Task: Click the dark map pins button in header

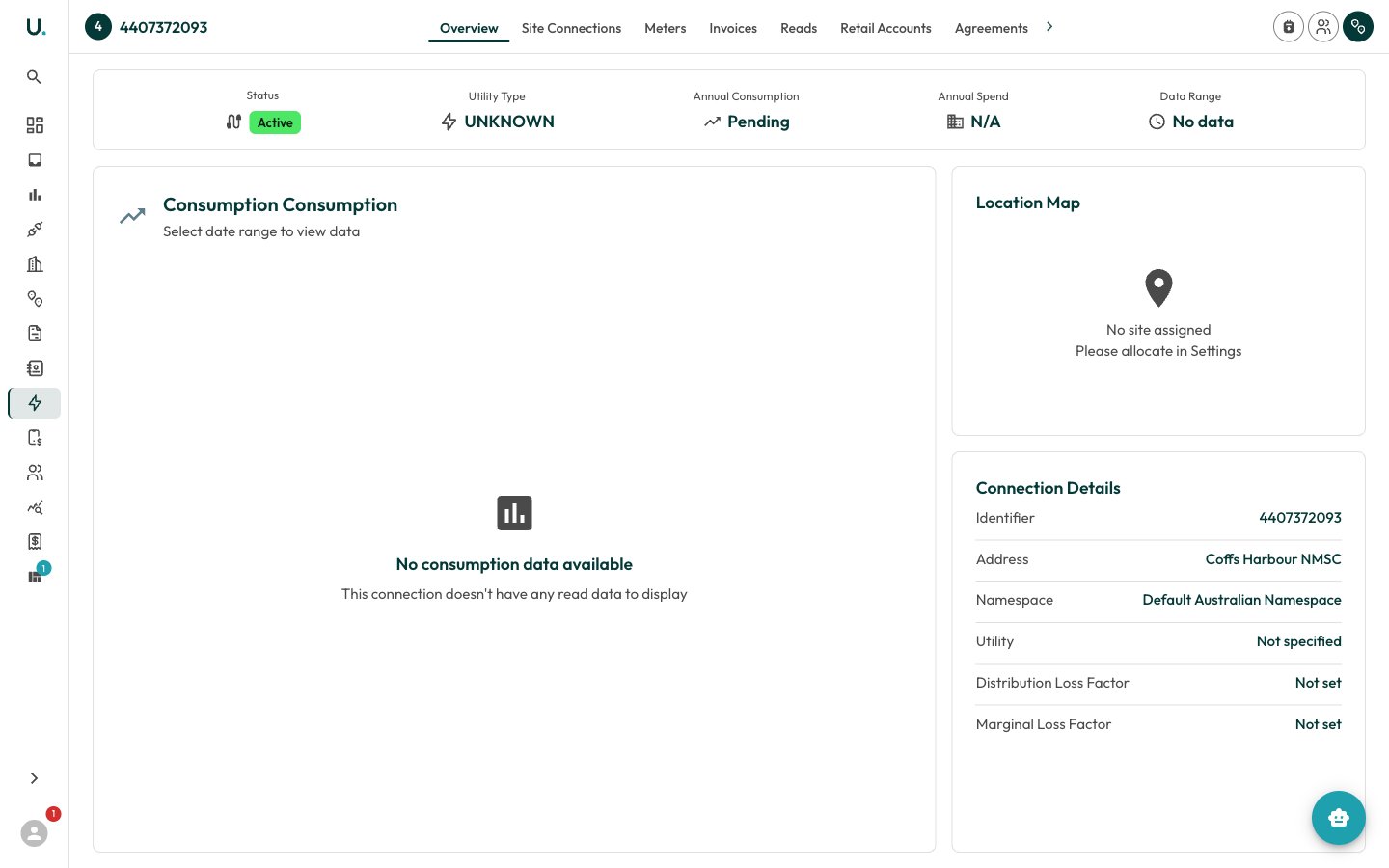Action: tap(1358, 27)
